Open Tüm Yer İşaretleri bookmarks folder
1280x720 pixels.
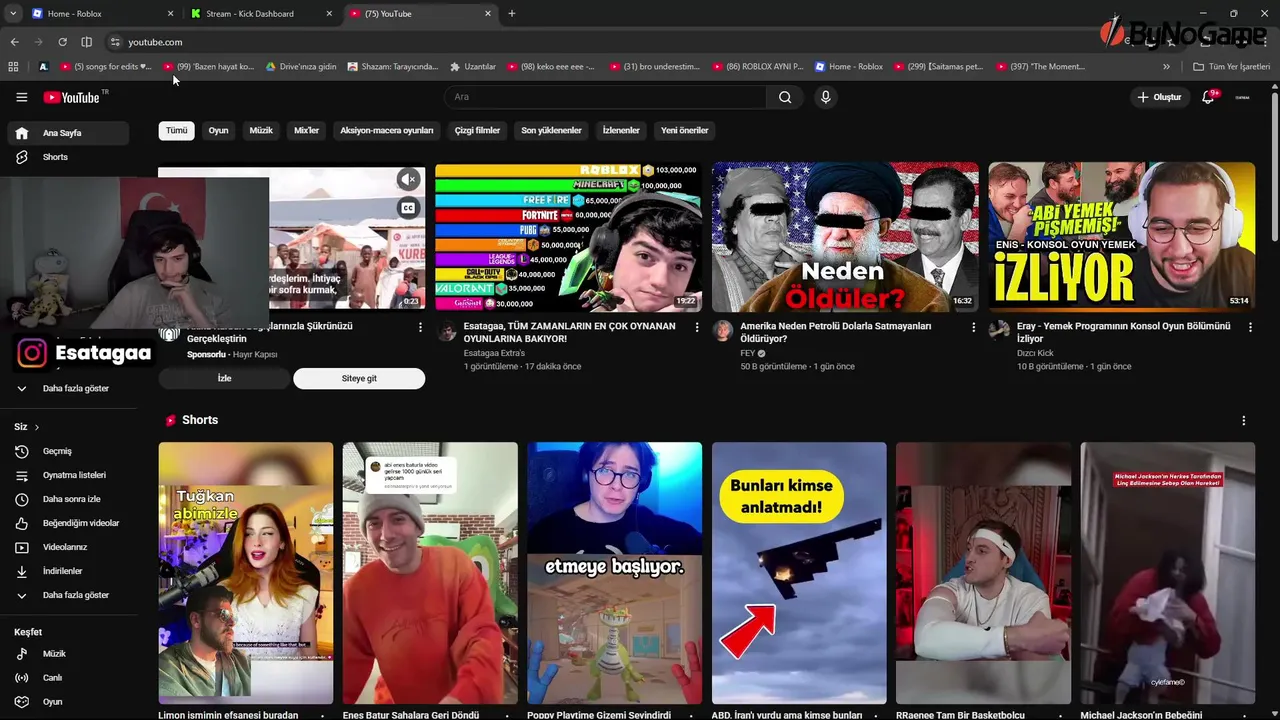1232,67
